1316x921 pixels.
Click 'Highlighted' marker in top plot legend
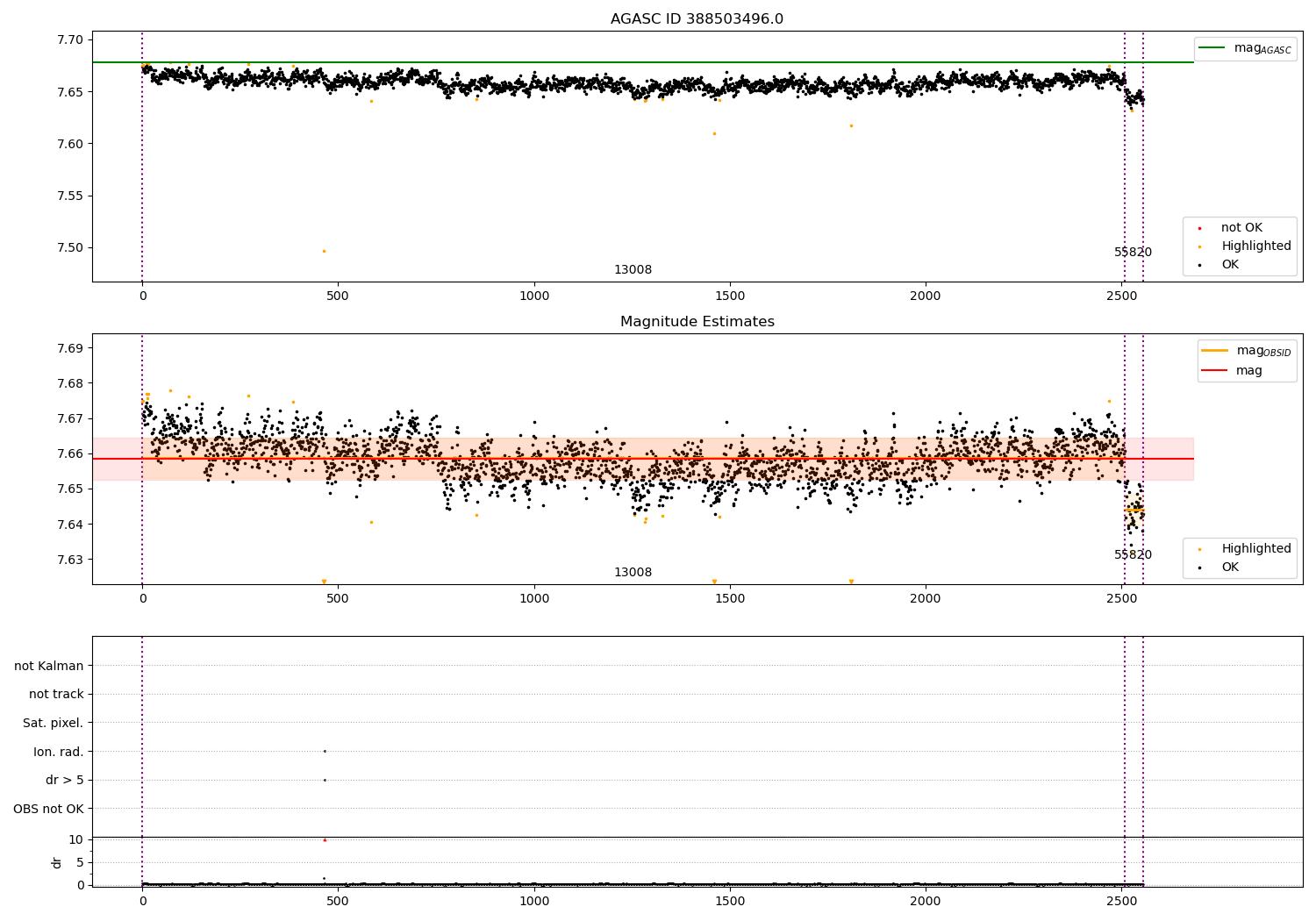coord(1199,246)
